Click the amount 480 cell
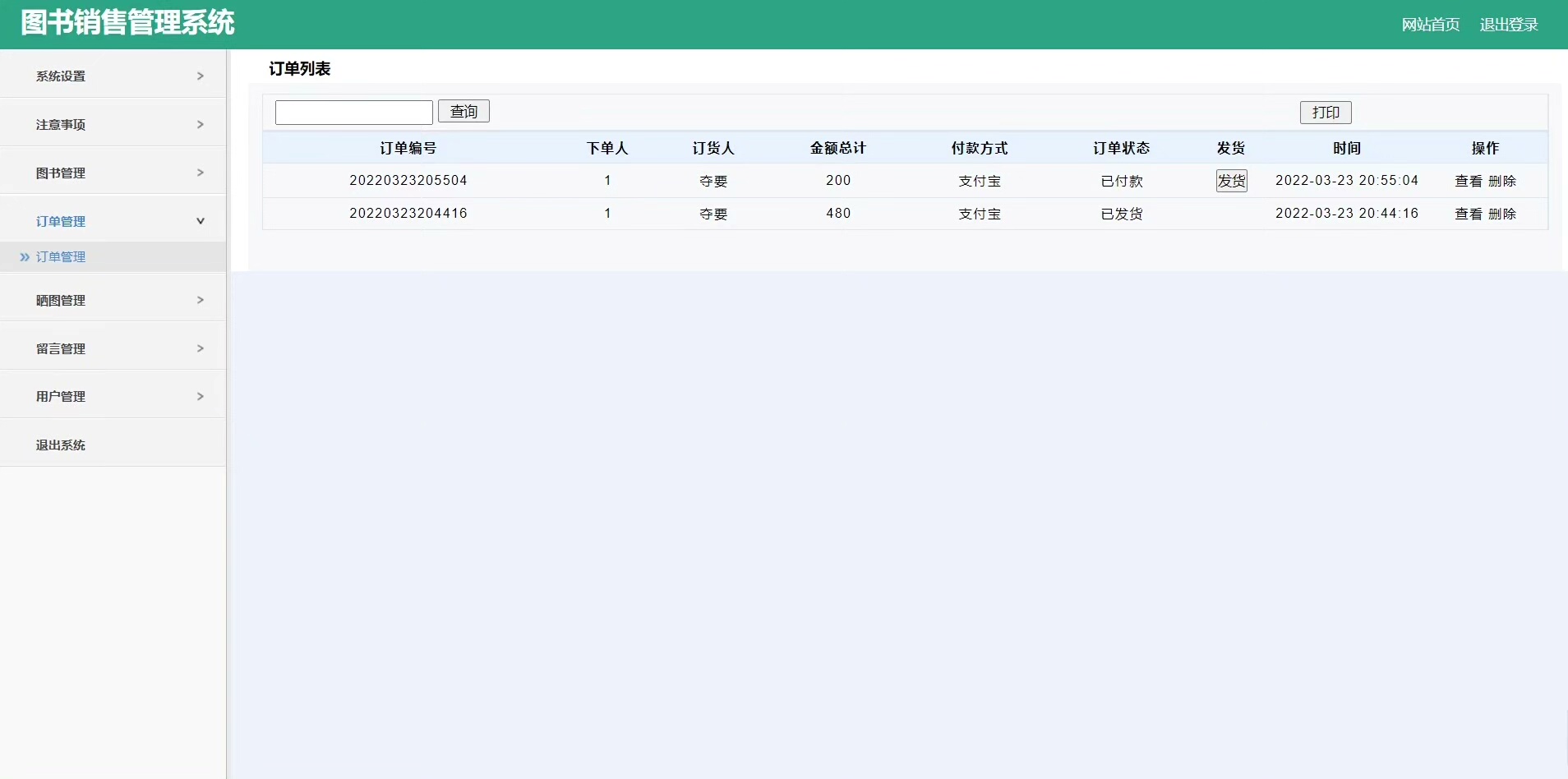 tap(838, 214)
